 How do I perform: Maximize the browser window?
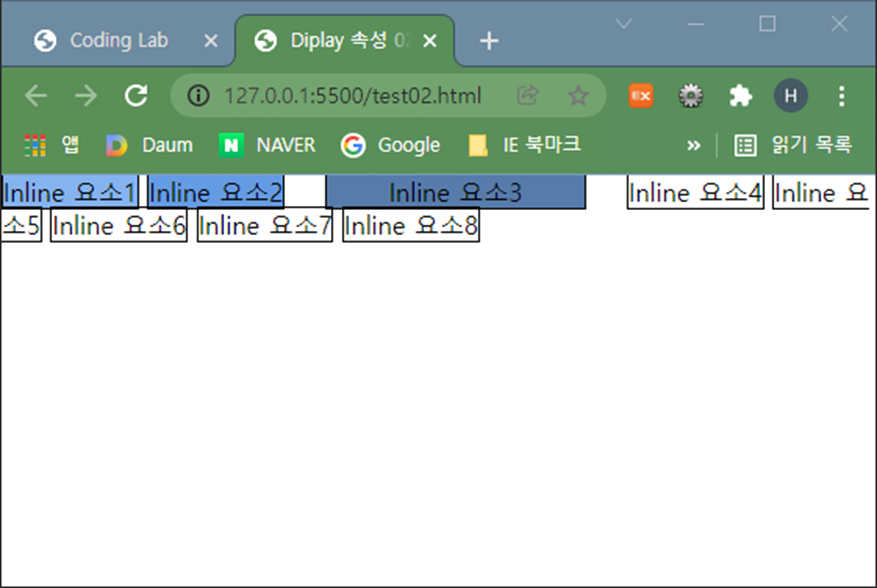pos(767,23)
